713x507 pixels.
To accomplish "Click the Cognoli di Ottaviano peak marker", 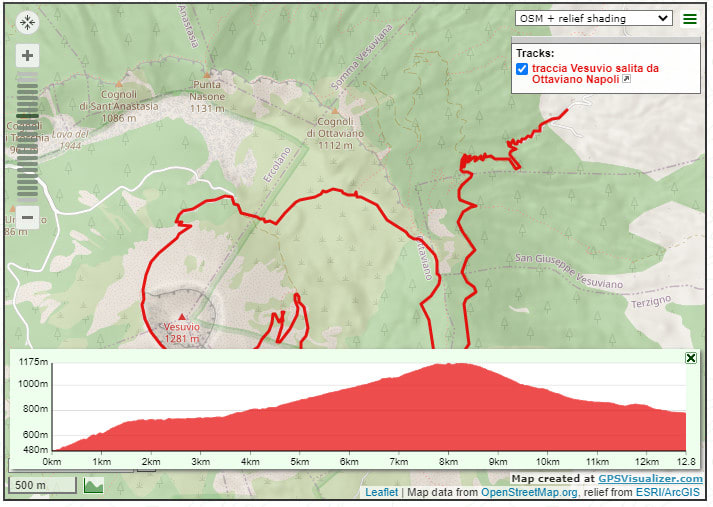I will 335,111.
